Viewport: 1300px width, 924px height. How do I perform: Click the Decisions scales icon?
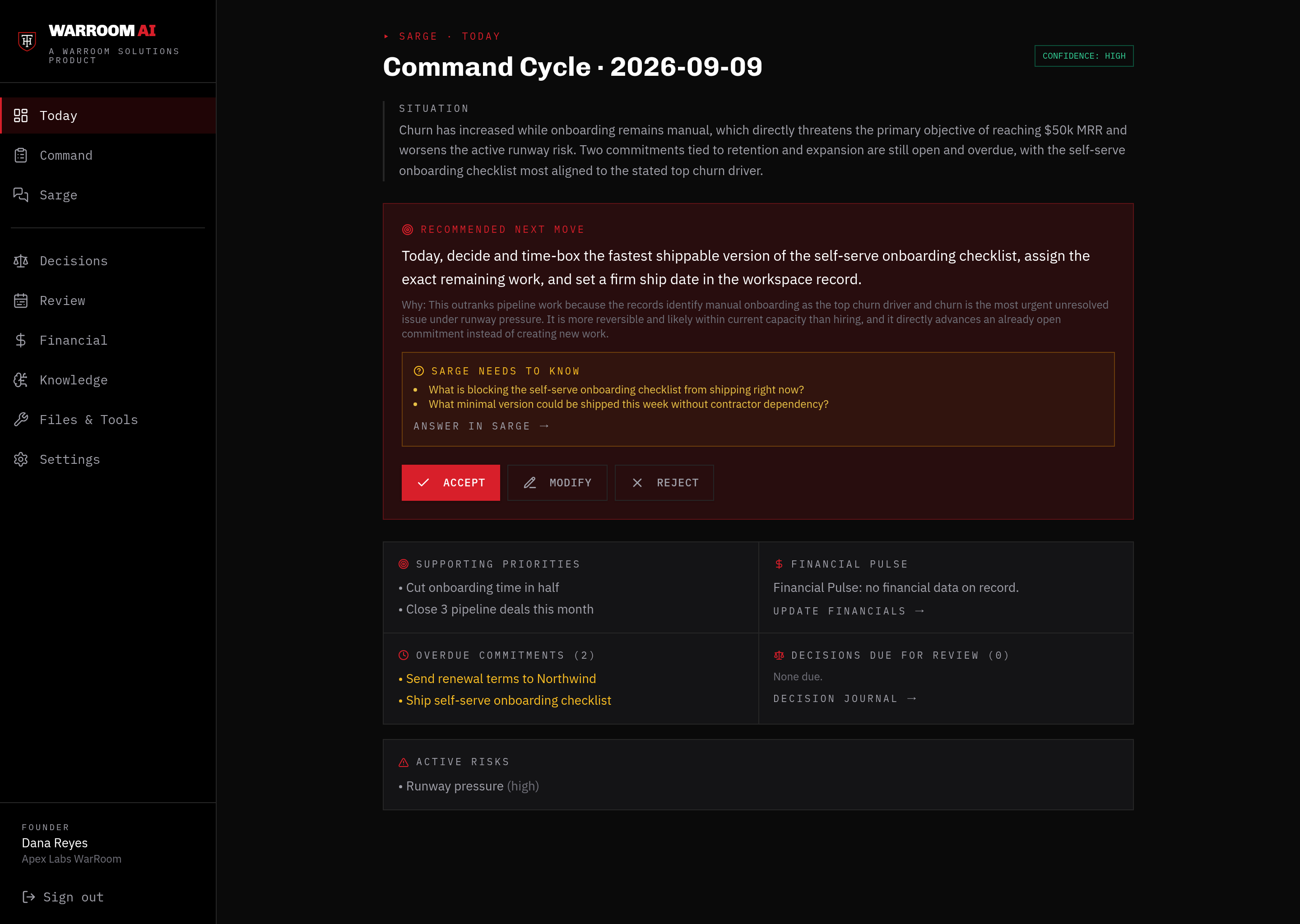20,261
